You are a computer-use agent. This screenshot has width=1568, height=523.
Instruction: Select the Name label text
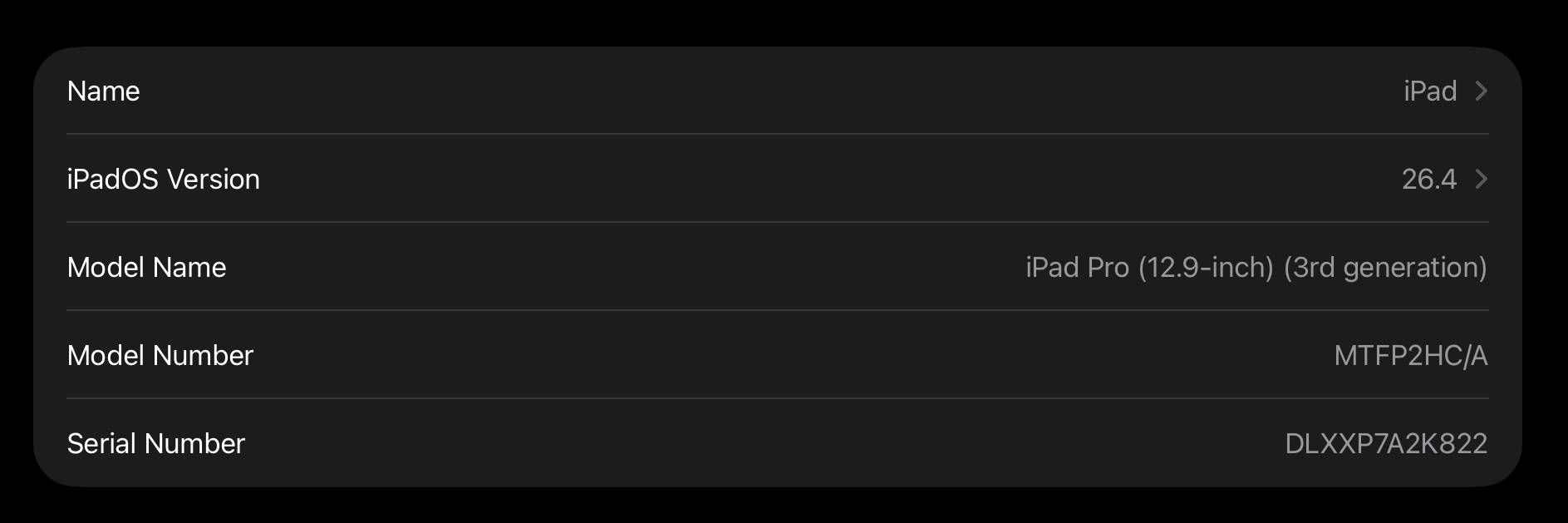[x=103, y=91]
